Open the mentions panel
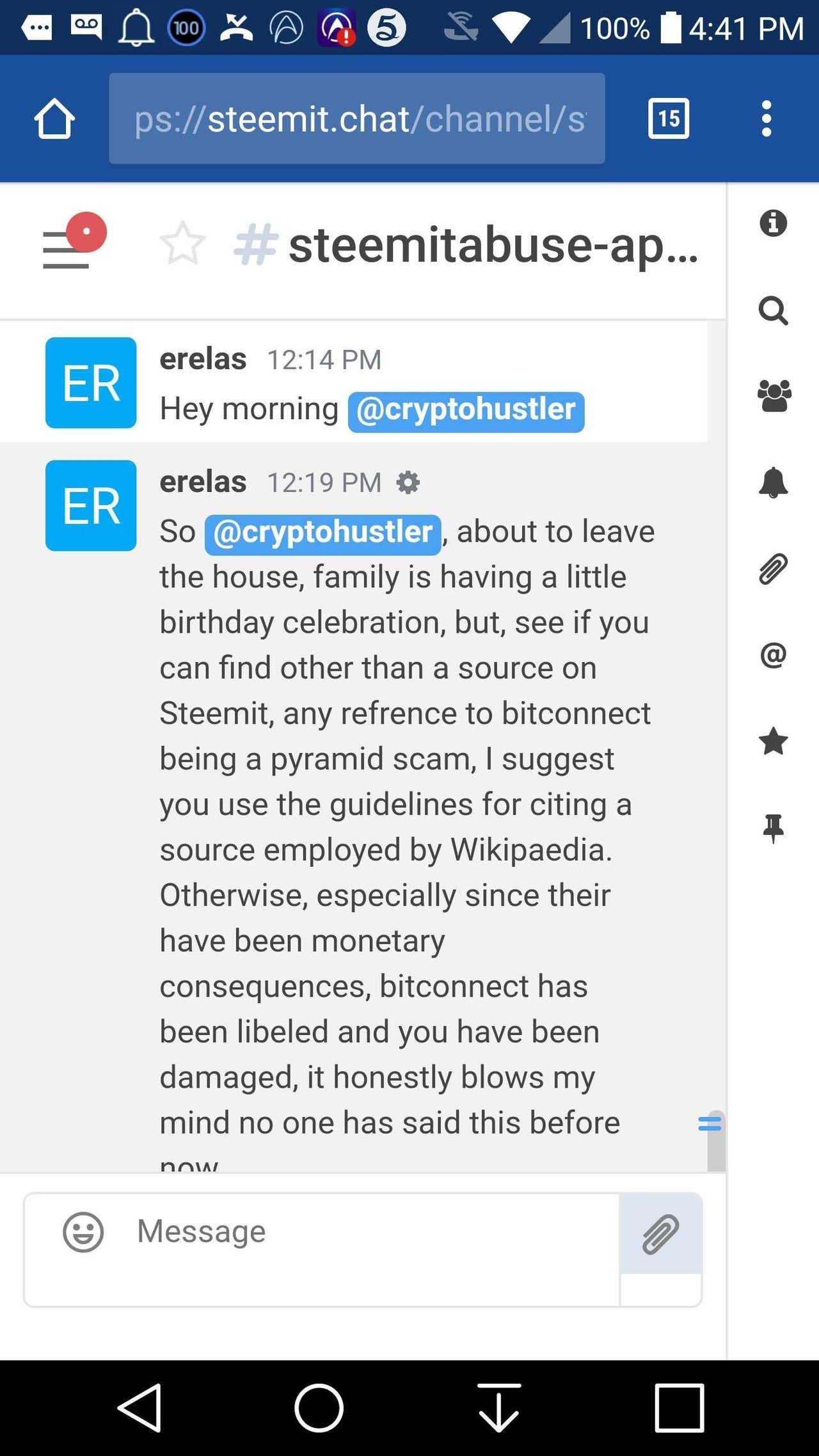The height and width of the screenshot is (1456, 819). point(773,655)
